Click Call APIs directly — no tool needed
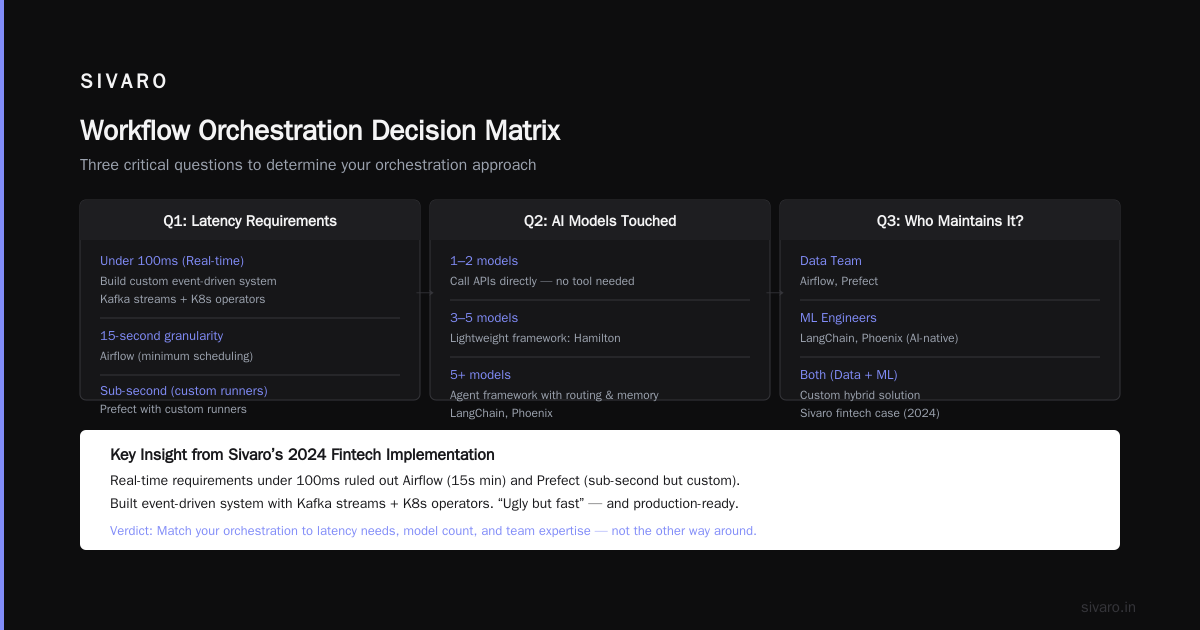This screenshot has width=1200, height=630. click(542, 281)
